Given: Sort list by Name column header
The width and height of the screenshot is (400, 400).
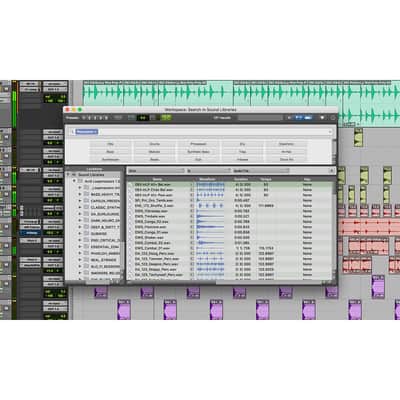Looking at the screenshot, I should pyautogui.click(x=157, y=179).
